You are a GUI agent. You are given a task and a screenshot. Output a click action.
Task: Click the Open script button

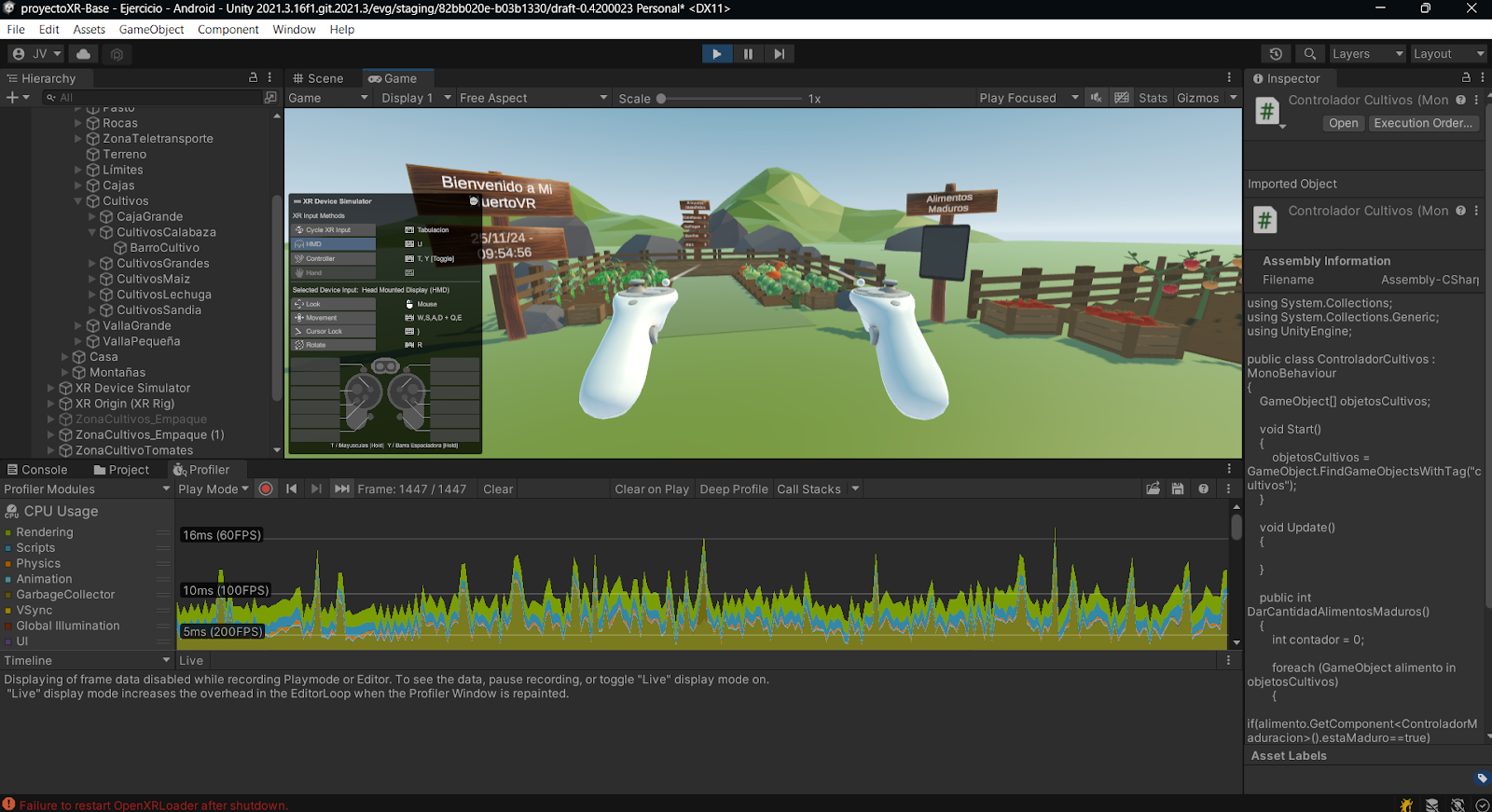1343,123
